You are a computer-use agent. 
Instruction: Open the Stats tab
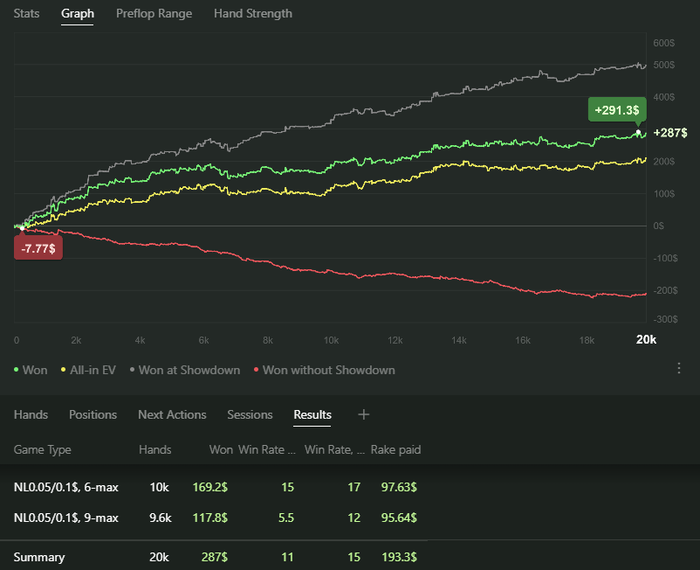tap(26, 13)
